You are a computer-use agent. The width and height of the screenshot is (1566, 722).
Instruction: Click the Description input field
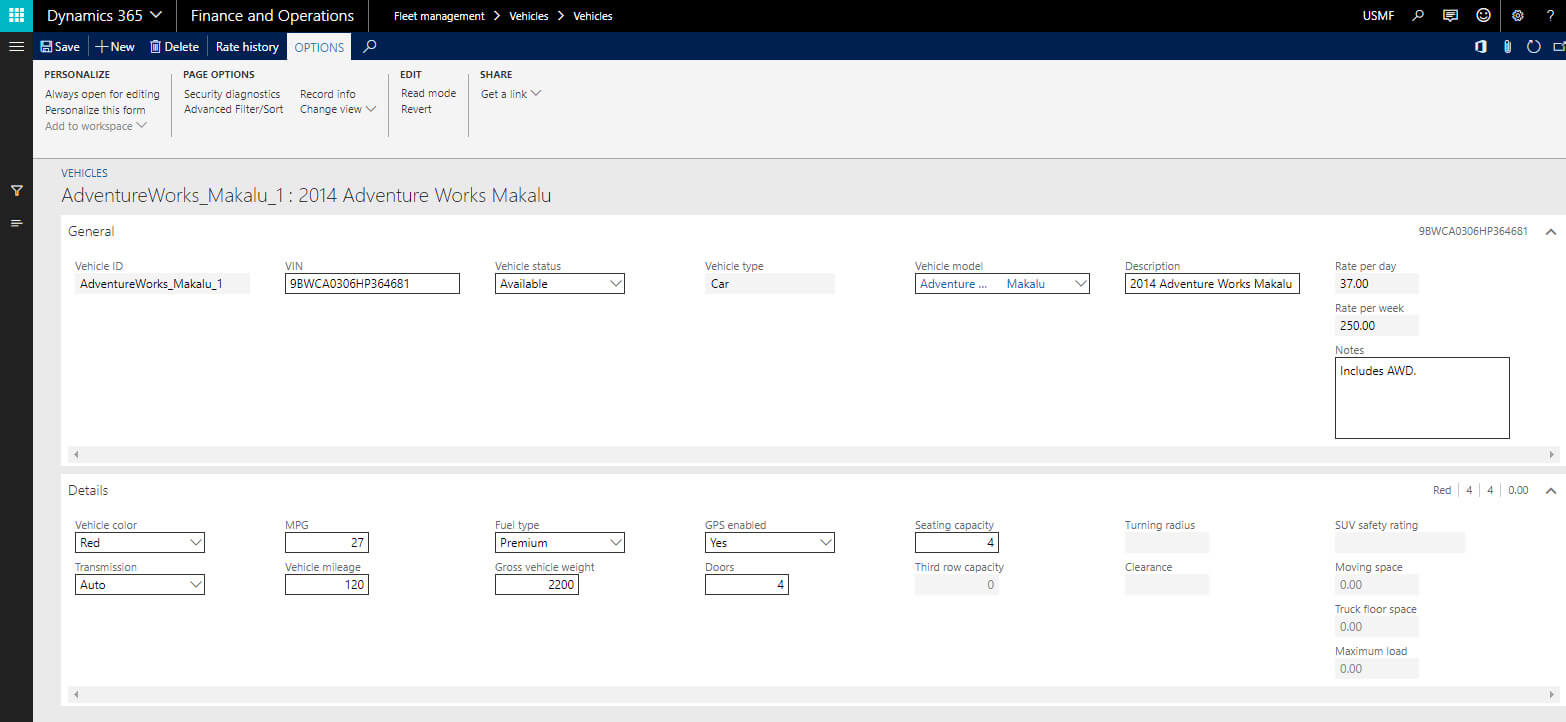coord(1212,284)
